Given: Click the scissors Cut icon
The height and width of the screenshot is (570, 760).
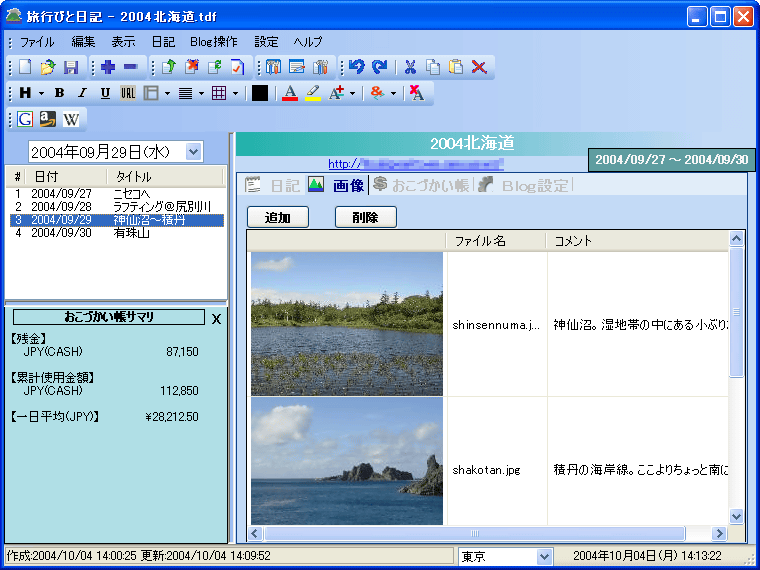Looking at the screenshot, I should click(x=409, y=67).
